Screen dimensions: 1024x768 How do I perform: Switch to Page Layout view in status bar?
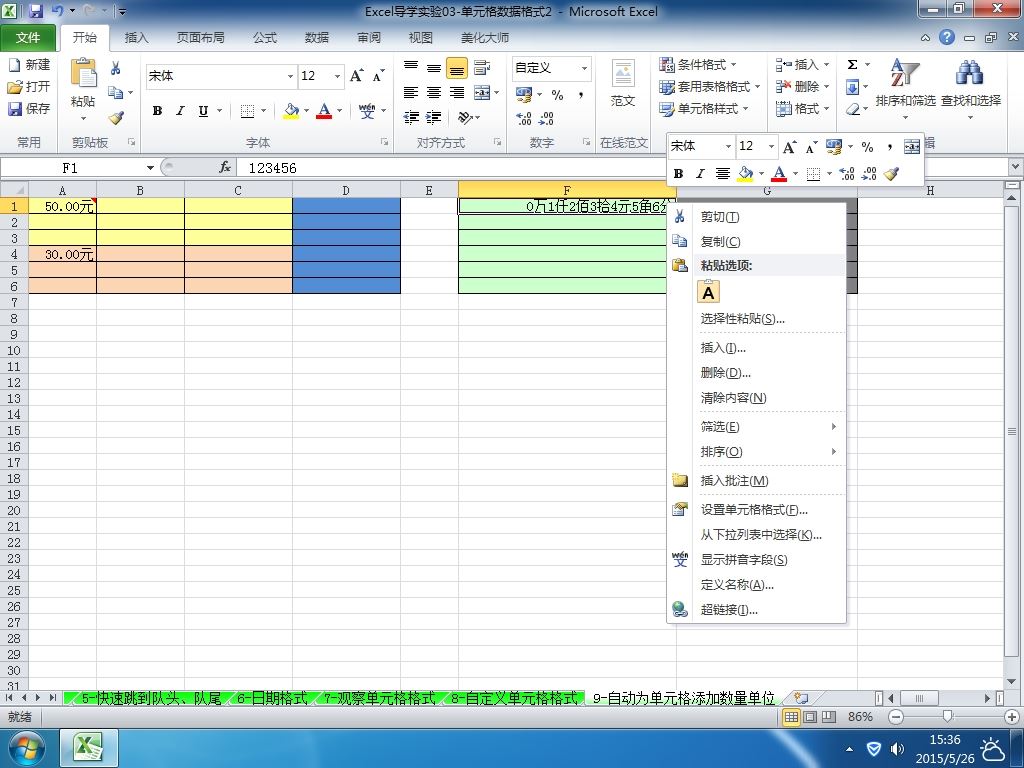810,717
